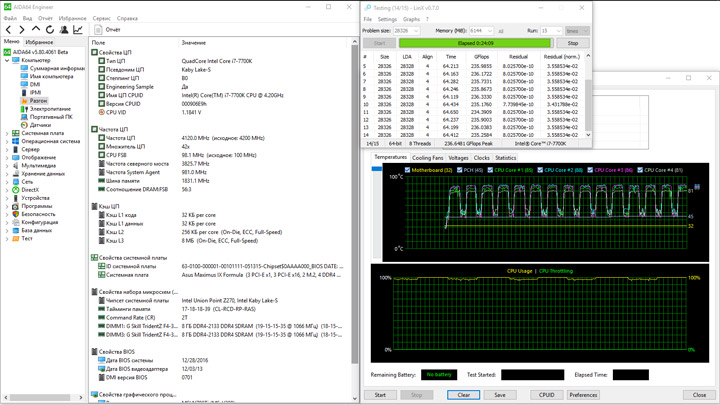Switch to the Cooling Fans tab
720x405 pixels.
[427, 158]
